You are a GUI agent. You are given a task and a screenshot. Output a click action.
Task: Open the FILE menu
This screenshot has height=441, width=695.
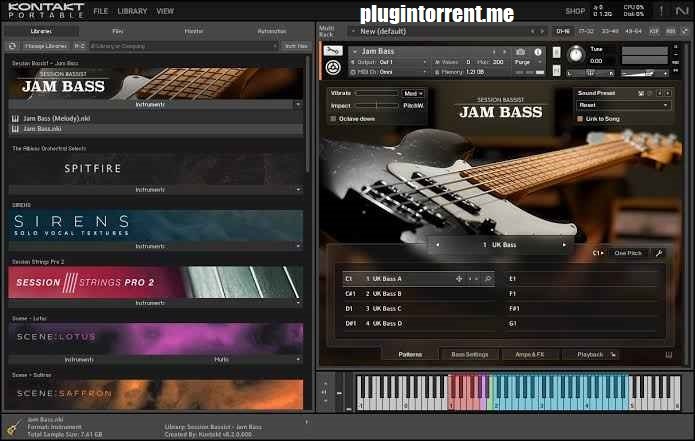101,11
